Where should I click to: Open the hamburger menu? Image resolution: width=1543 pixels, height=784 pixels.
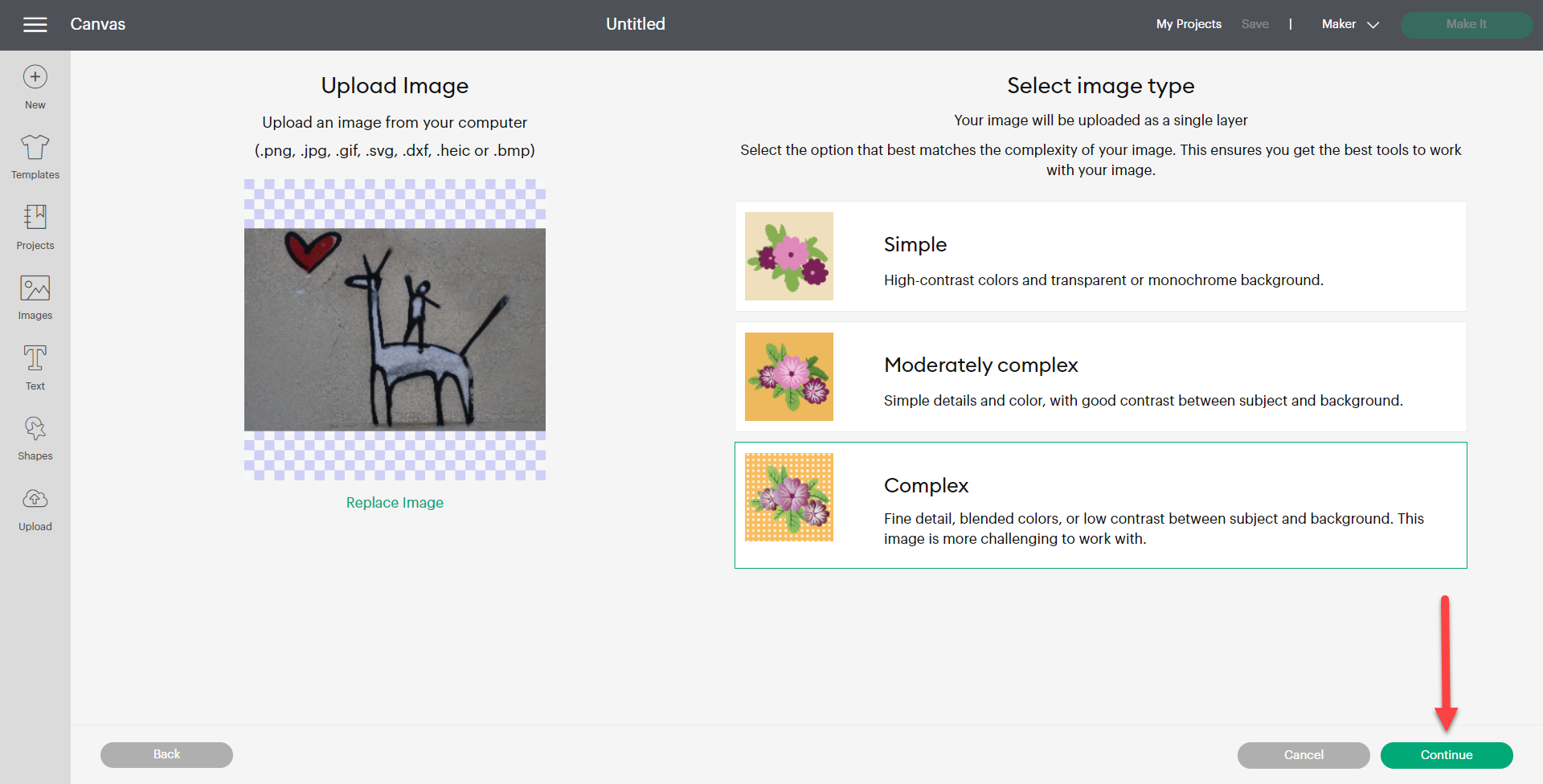(35, 24)
